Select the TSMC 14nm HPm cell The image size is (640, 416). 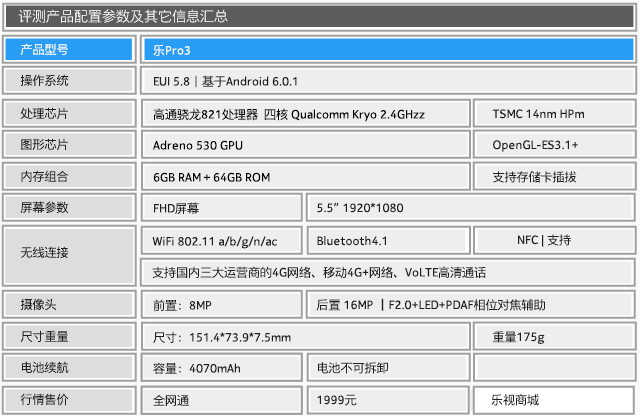(555, 113)
